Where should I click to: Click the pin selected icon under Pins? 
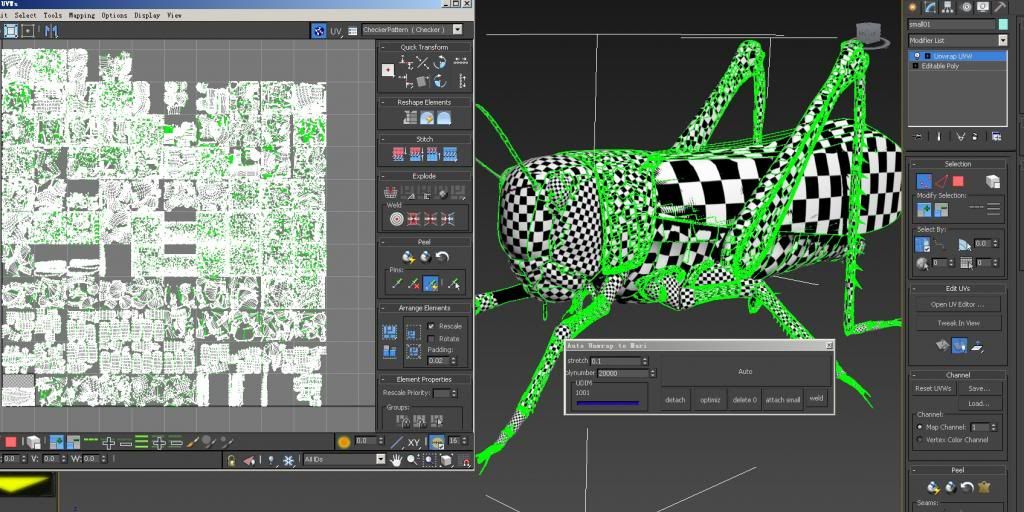coord(396,283)
